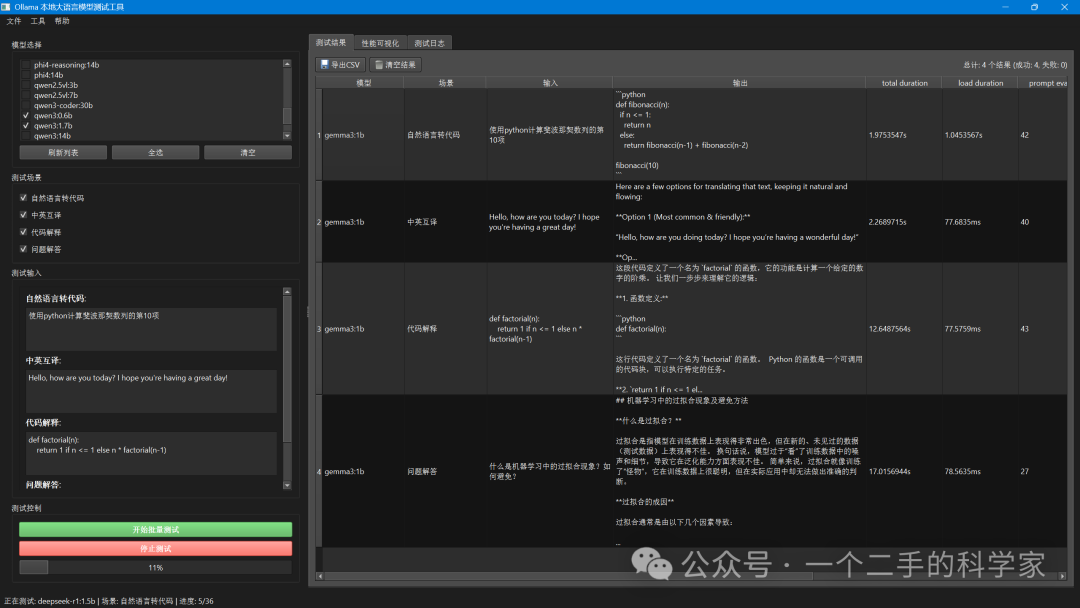Sort by total duration column header
1080x608 pixels.
click(904, 83)
